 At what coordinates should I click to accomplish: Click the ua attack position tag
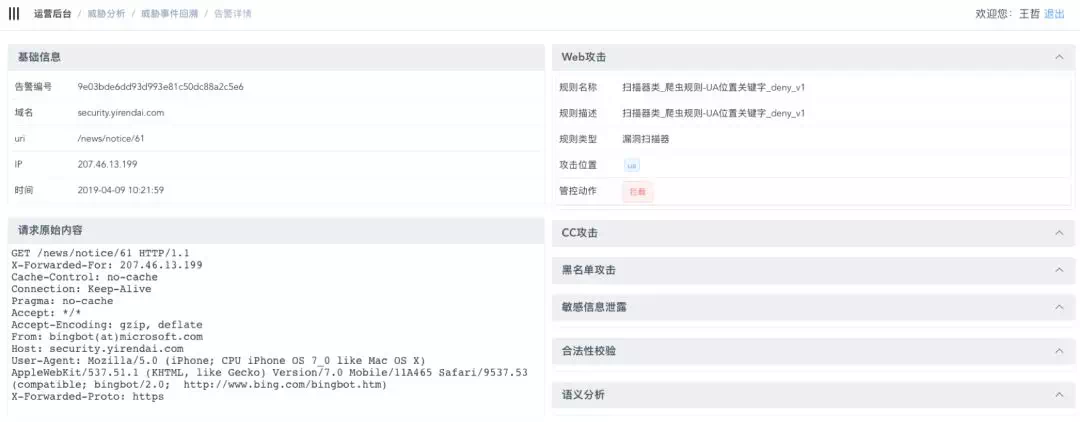(632, 165)
